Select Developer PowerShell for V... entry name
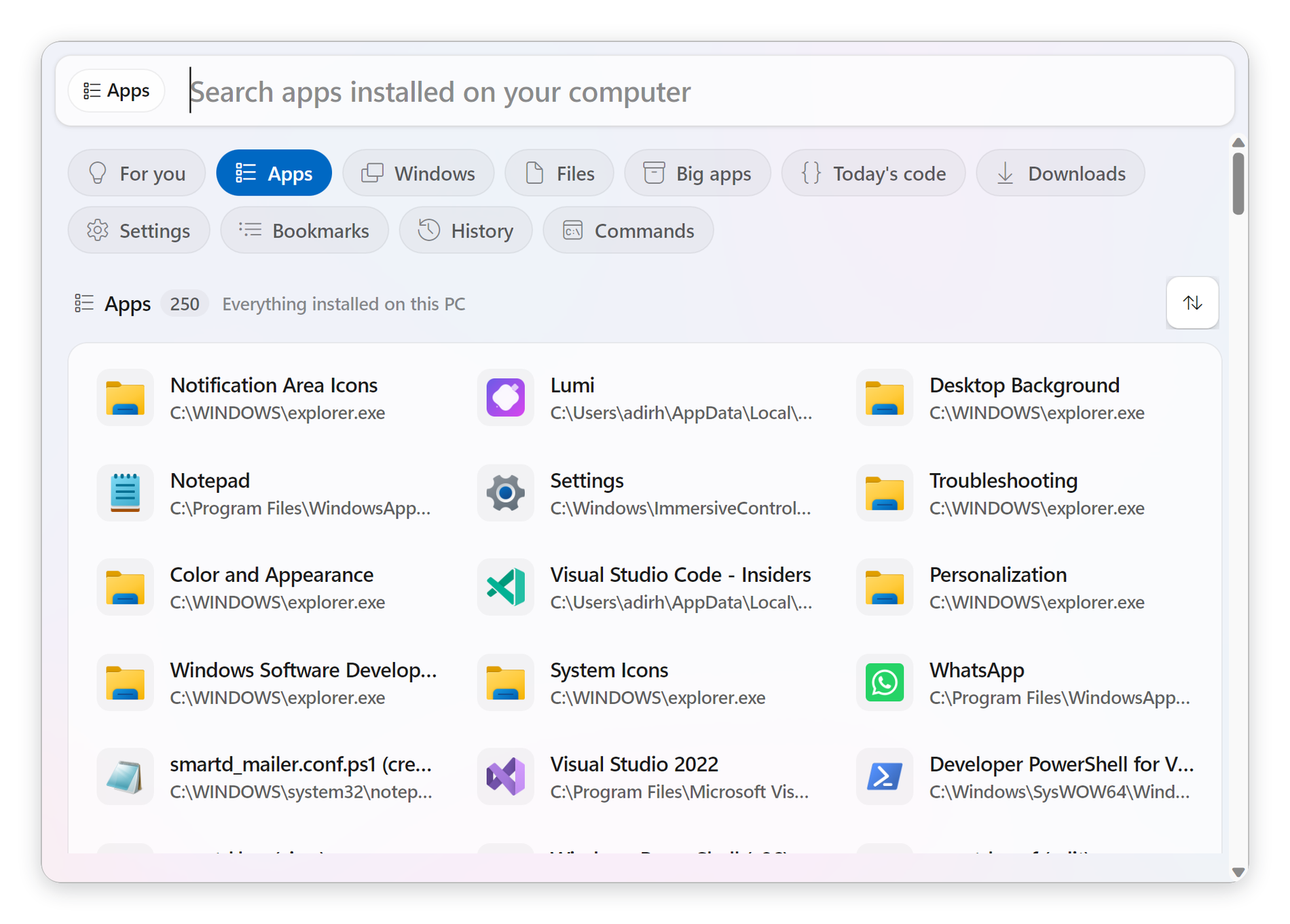This screenshot has height=924, width=1290. point(1061,764)
